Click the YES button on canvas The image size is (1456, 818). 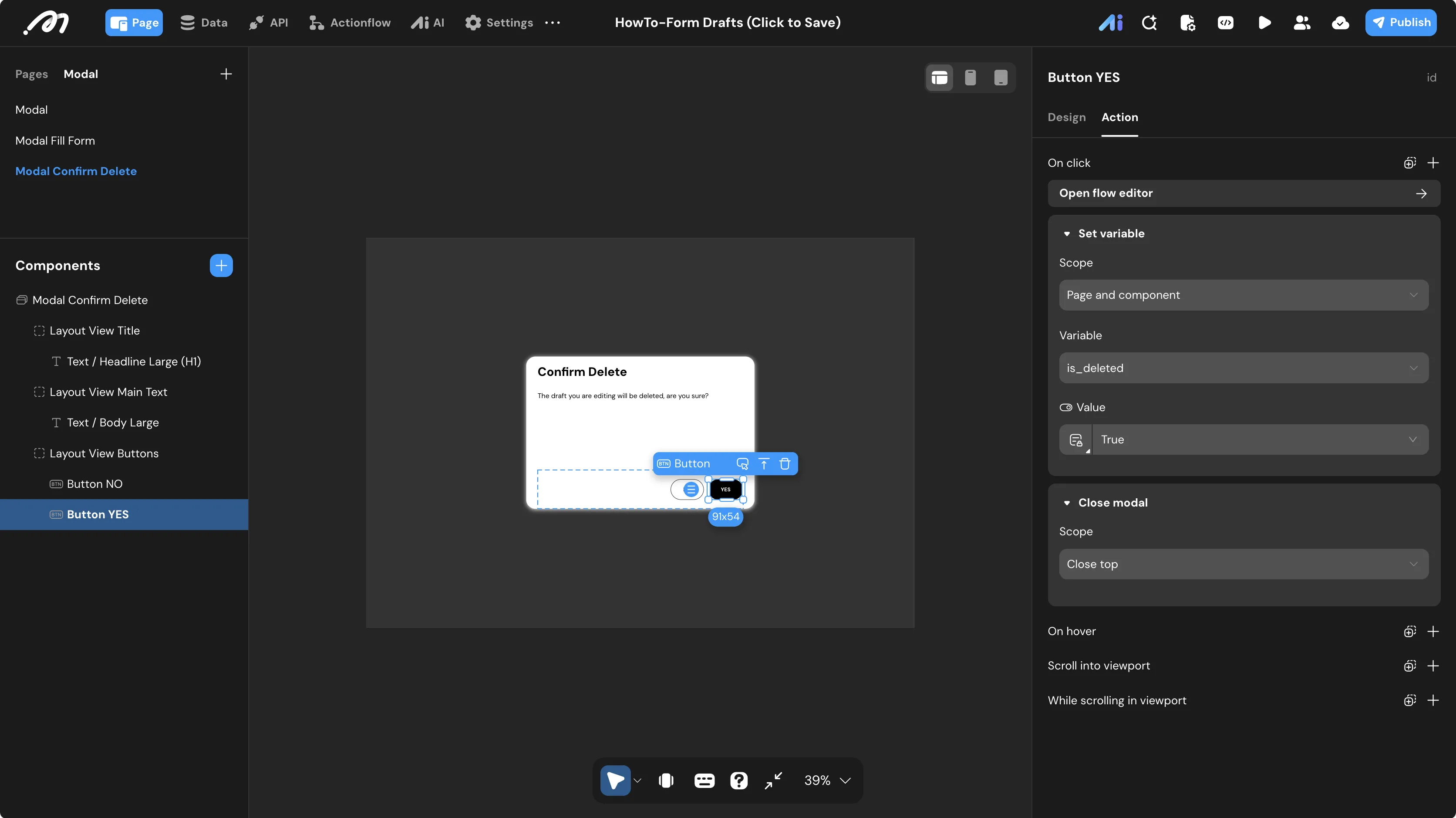click(725, 489)
